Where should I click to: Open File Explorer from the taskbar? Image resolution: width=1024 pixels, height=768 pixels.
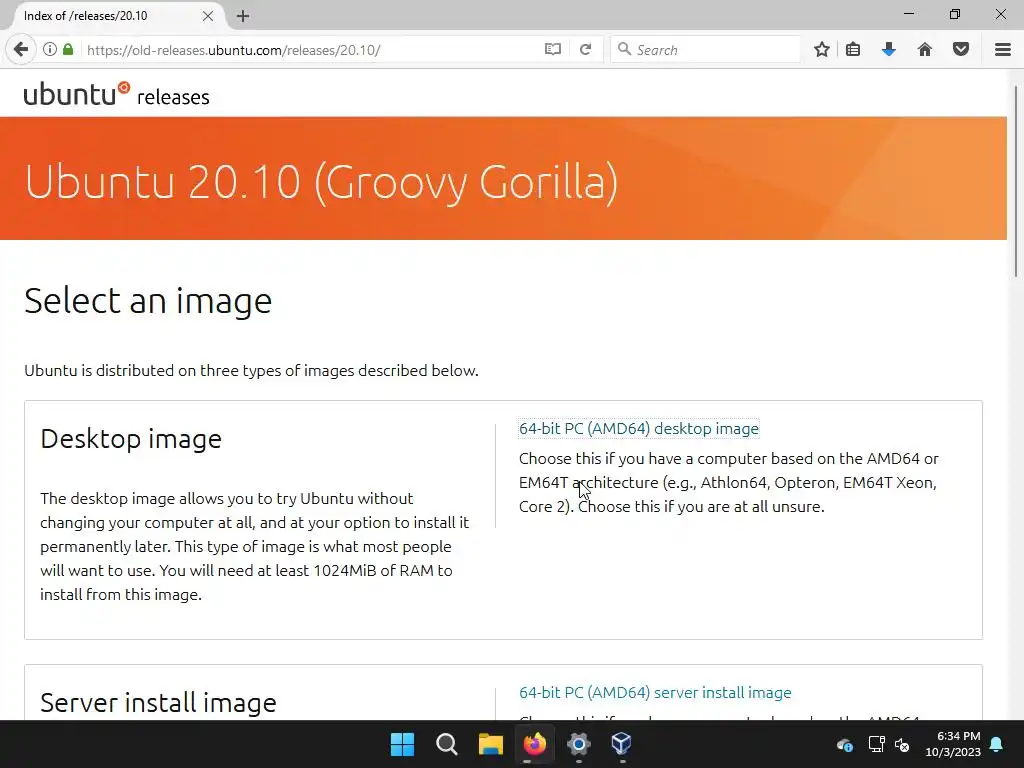(x=490, y=744)
